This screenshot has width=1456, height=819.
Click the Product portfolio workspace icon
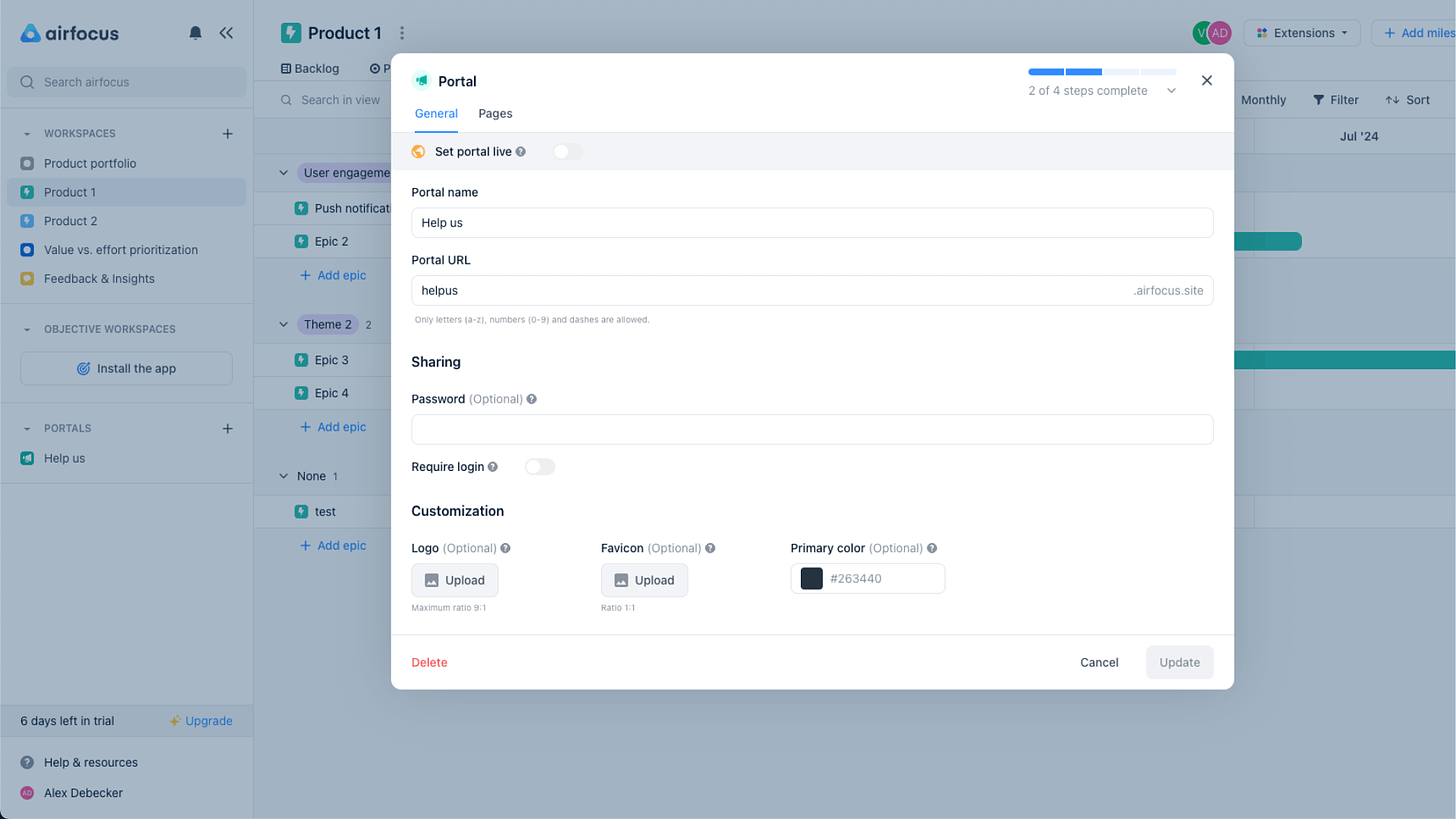click(x=27, y=163)
